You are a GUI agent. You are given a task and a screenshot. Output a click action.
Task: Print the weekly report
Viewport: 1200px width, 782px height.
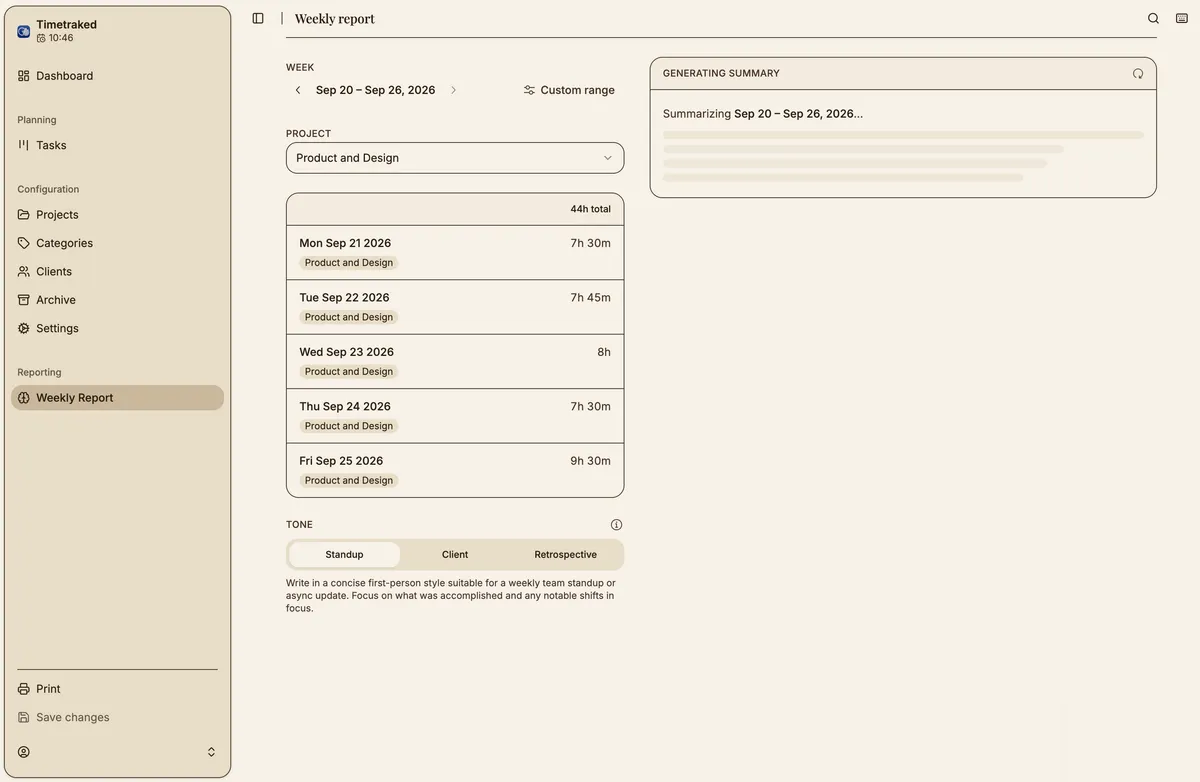click(x=117, y=689)
